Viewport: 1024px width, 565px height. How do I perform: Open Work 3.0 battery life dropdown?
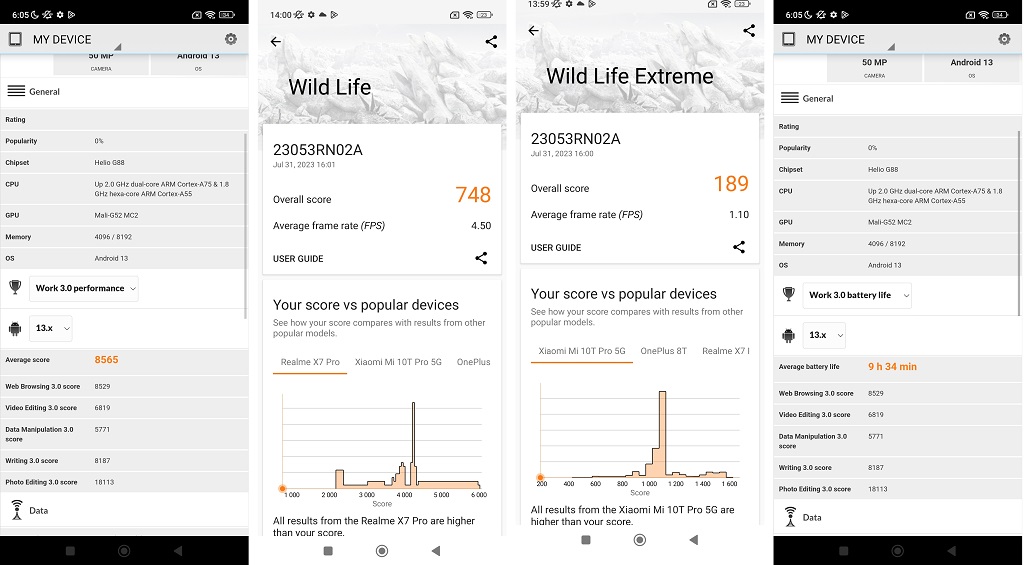(857, 295)
